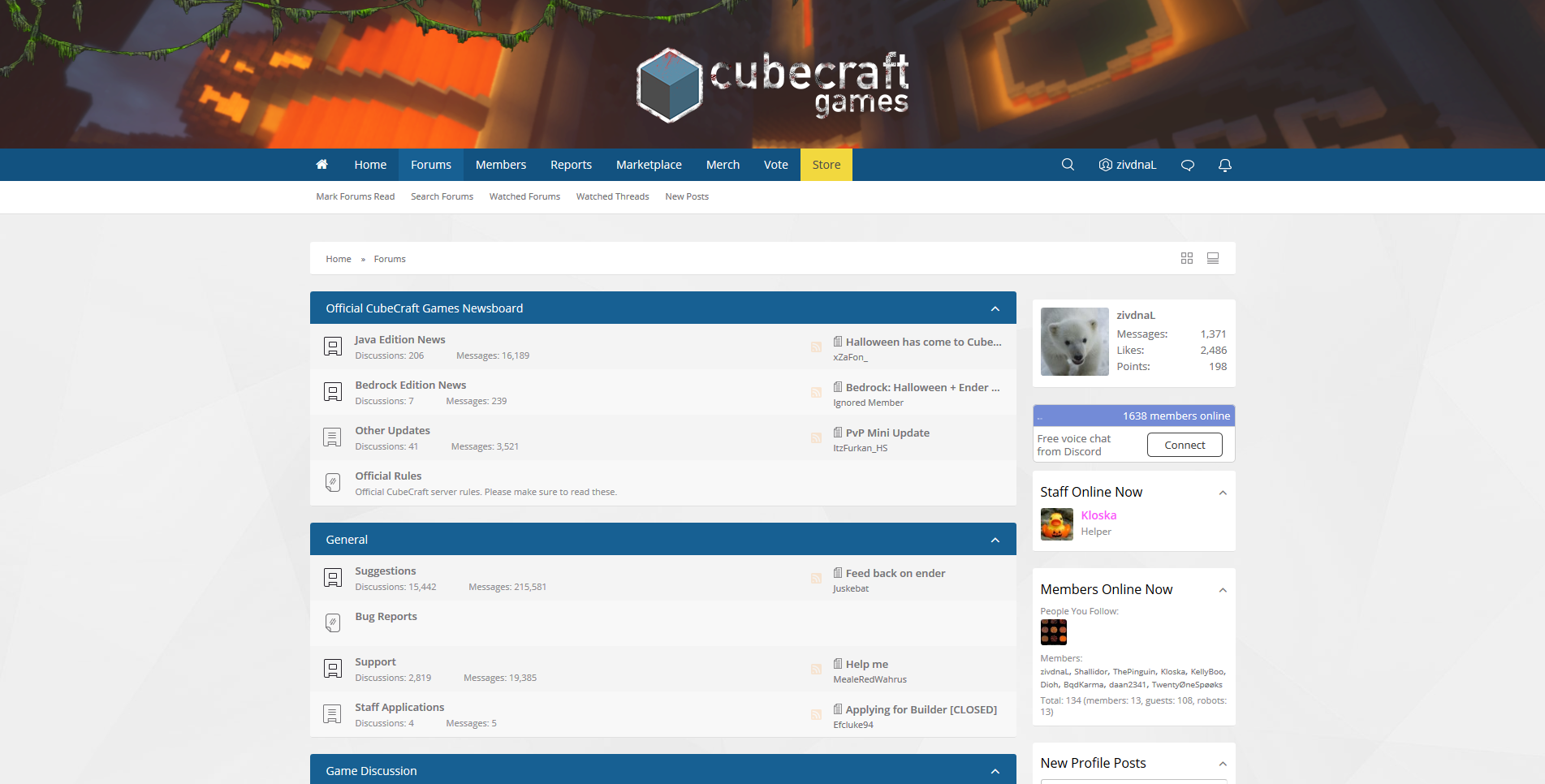
Task: Open the Forums tab
Action: (431, 165)
